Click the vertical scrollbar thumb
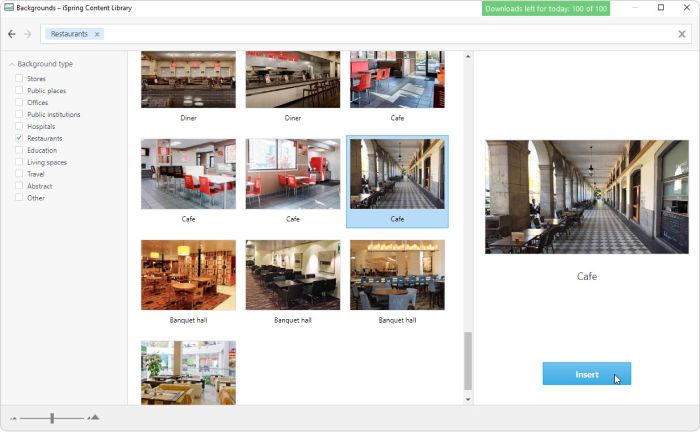This screenshot has width=700, height=432. (468, 361)
